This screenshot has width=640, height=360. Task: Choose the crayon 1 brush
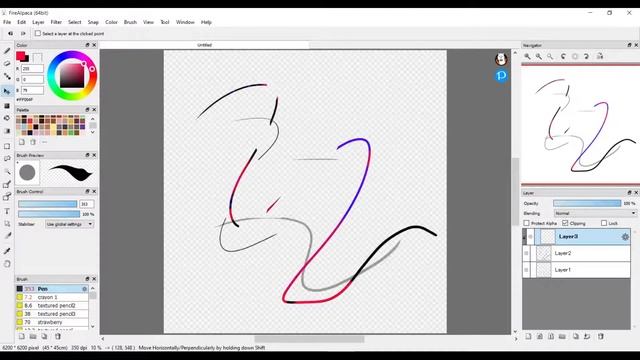coord(52,297)
